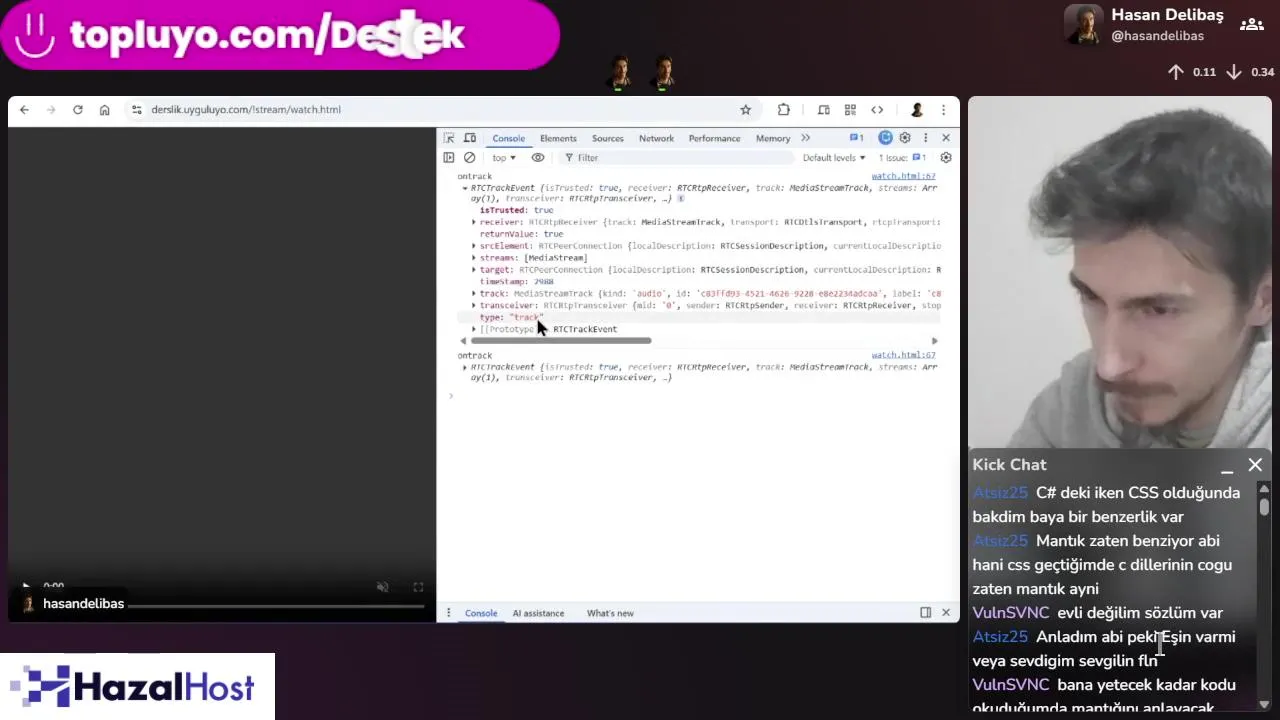This screenshot has width=1280, height=720.
Task: Enter video fullscreen mode
Action: click(x=418, y=587)
